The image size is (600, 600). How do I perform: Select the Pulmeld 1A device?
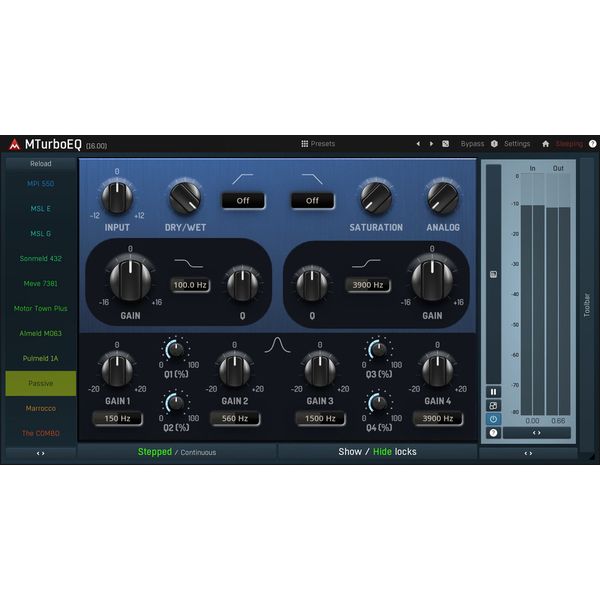(41, 359)
